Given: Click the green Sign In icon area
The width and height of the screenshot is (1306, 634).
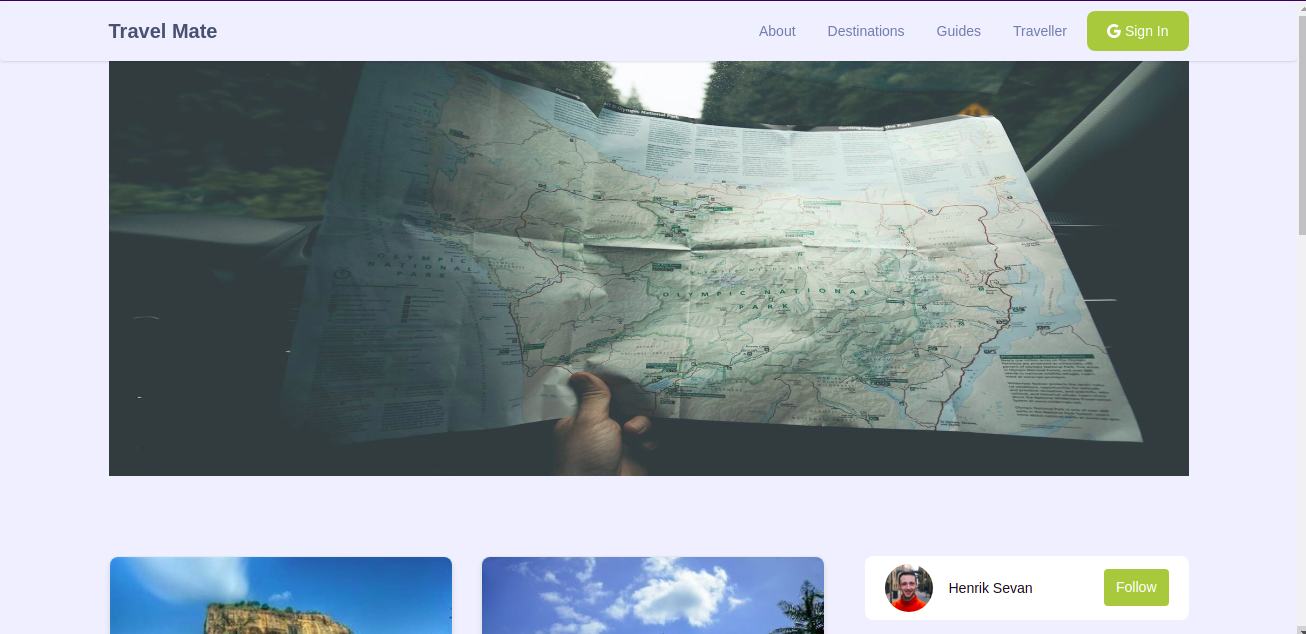Looking at the screenshot, I should (1137, 31).
